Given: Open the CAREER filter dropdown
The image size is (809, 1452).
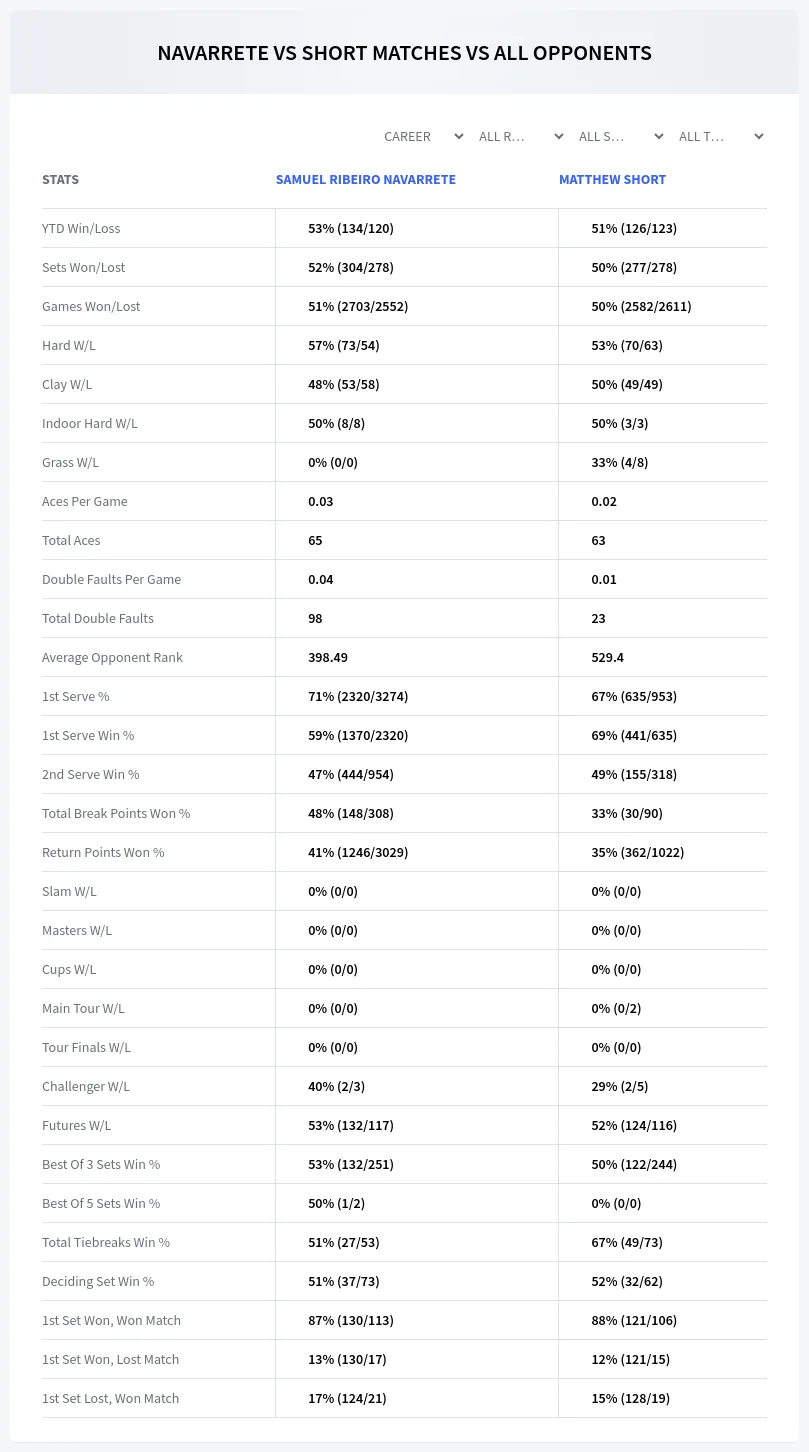Looking at the screenshot, I should coord(423,136).
